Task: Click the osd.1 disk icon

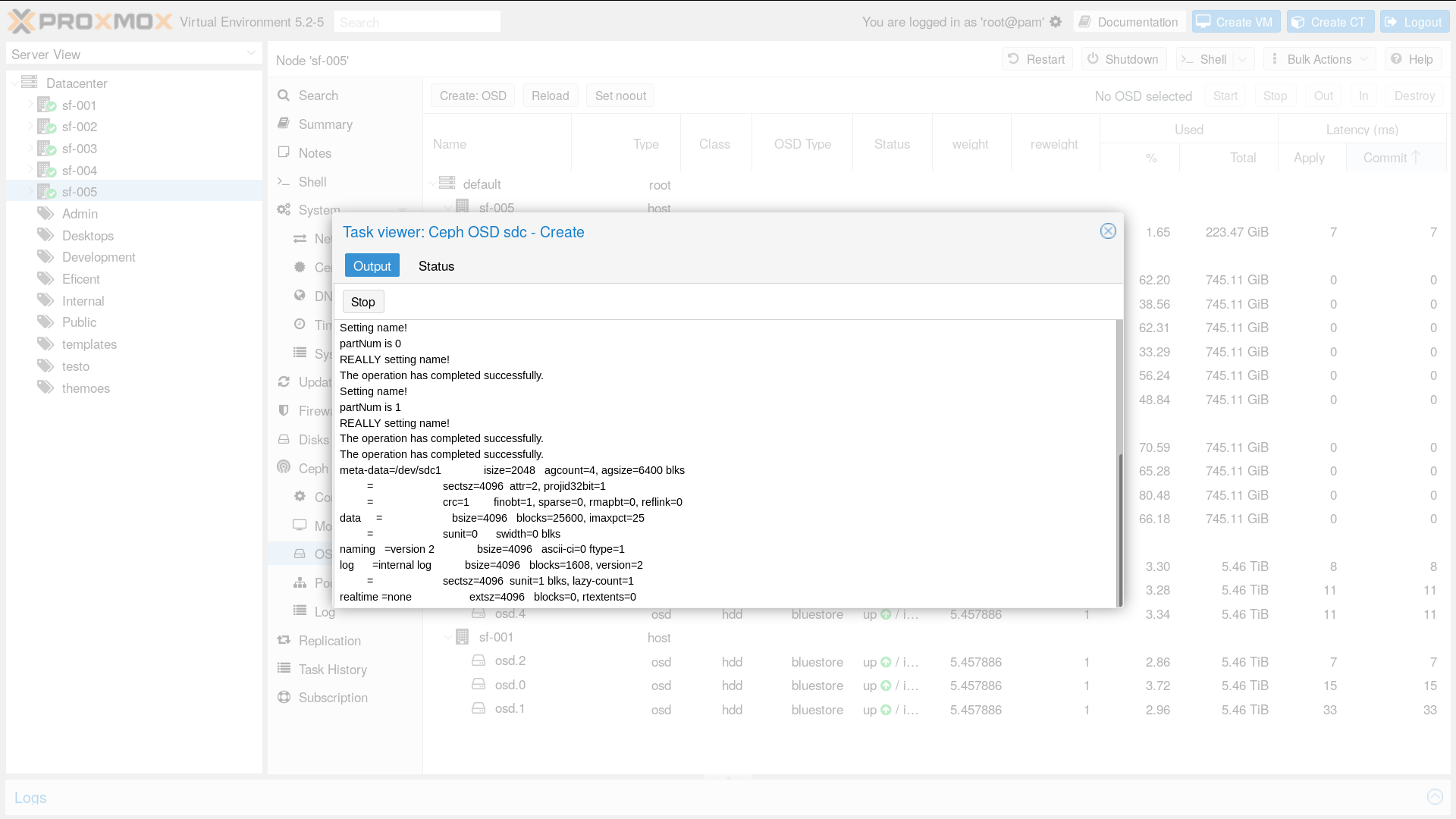Action: pyautogui.click(x=479, y=708)
